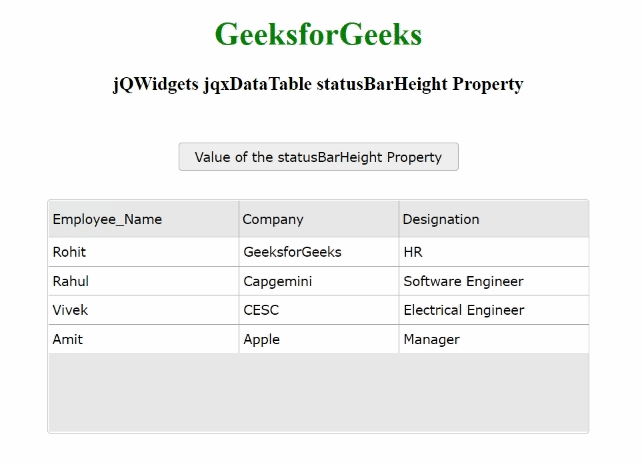Screen dimensions: 642x464
Task: Click the jqxDataTable statusBarHeight Property subtitle
Action: tap(318, 85)
